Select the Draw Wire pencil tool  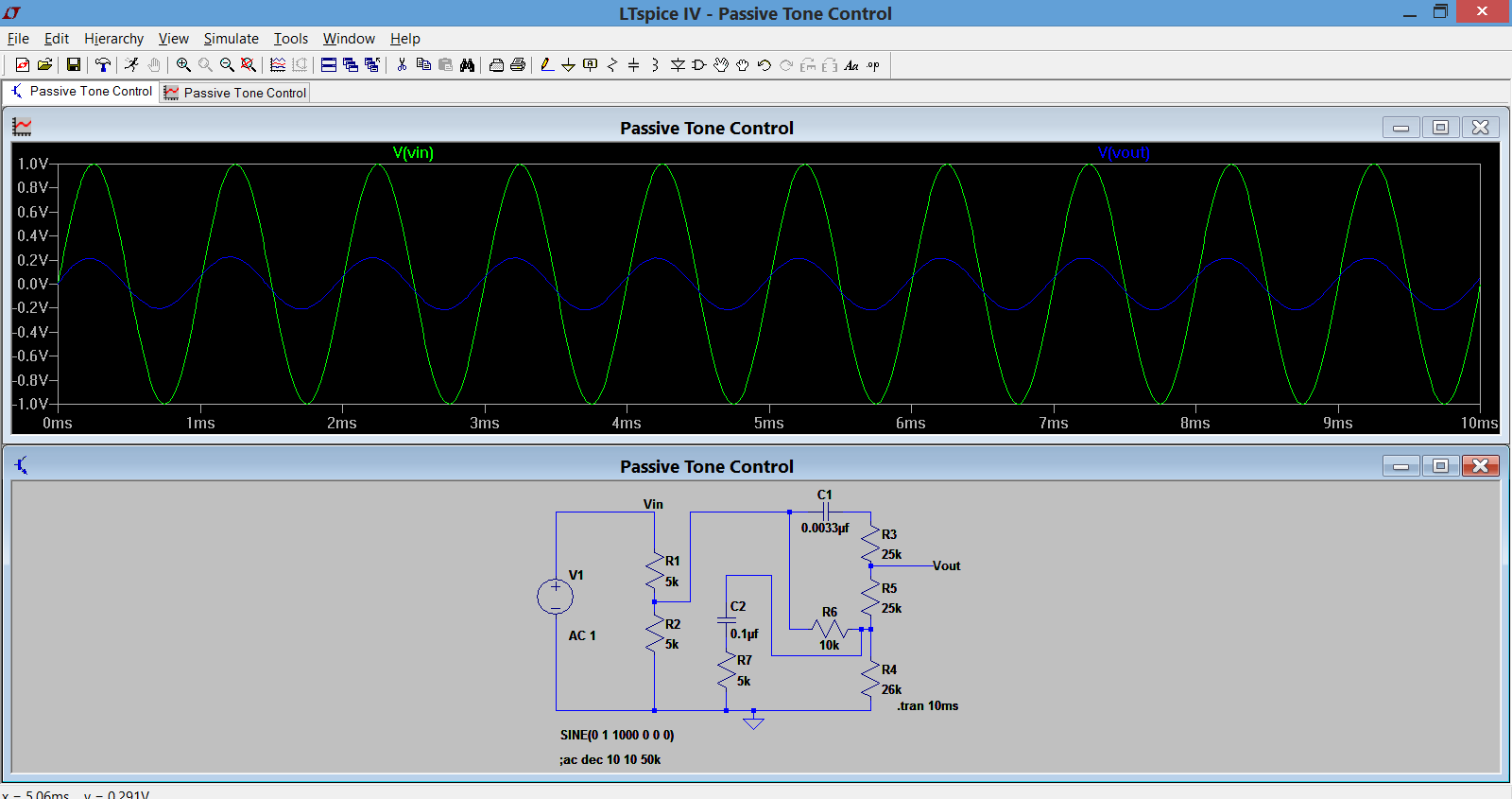pyautogui.click(x=547, y=64)
